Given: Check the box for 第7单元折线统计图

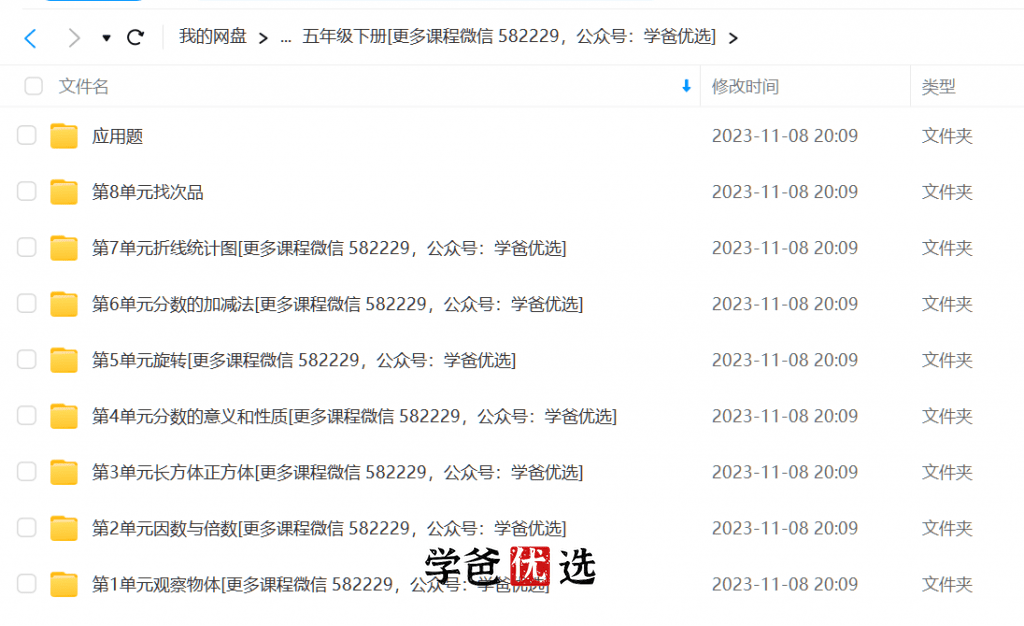Looking at the screenshot, I should click(27, 247).
